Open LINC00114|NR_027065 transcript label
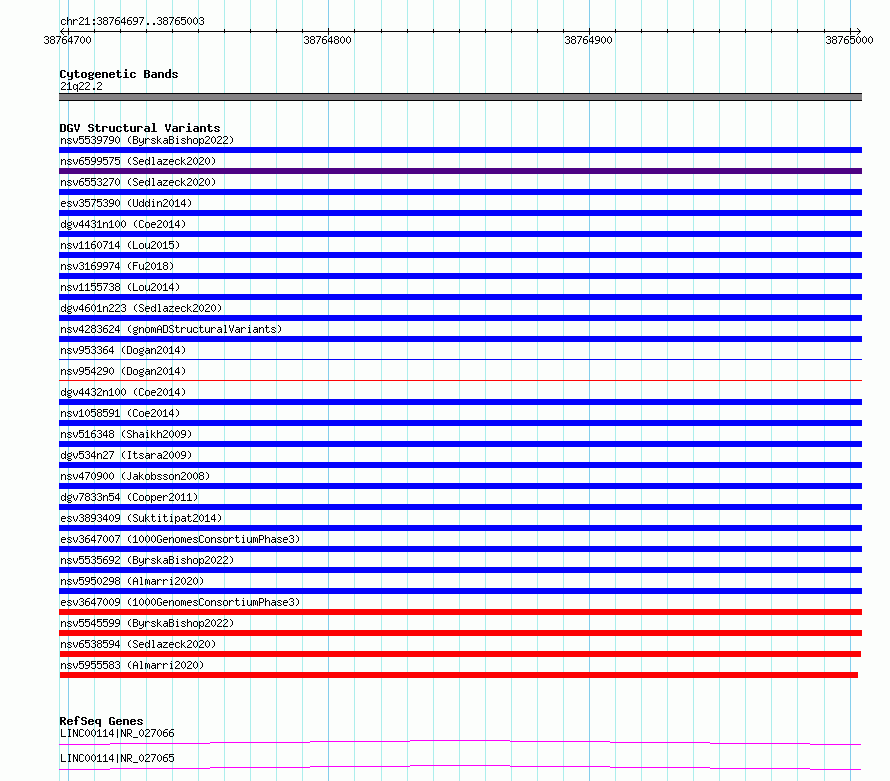Image resolution: width=890 pixels, height=781 pixels. 117,758
